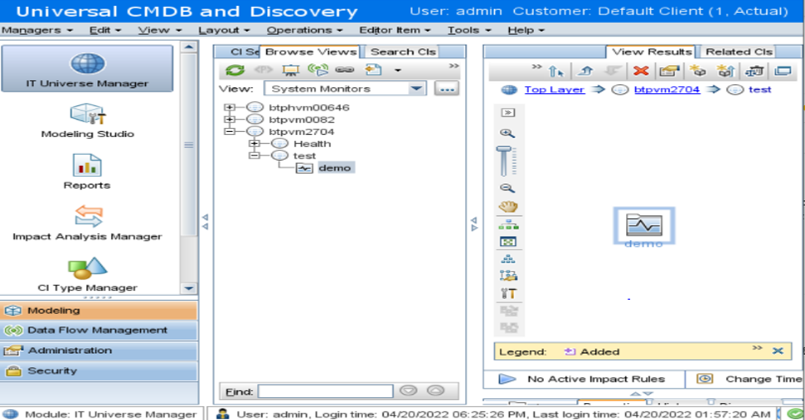Expand the Health tree node
Viewport: 805px width, 420px height.
coord(254,144)
